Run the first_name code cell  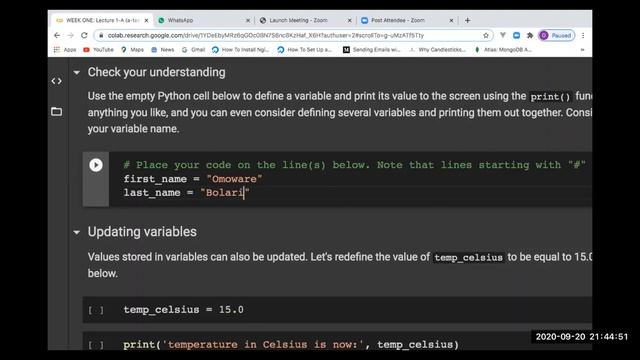[96, 165]
